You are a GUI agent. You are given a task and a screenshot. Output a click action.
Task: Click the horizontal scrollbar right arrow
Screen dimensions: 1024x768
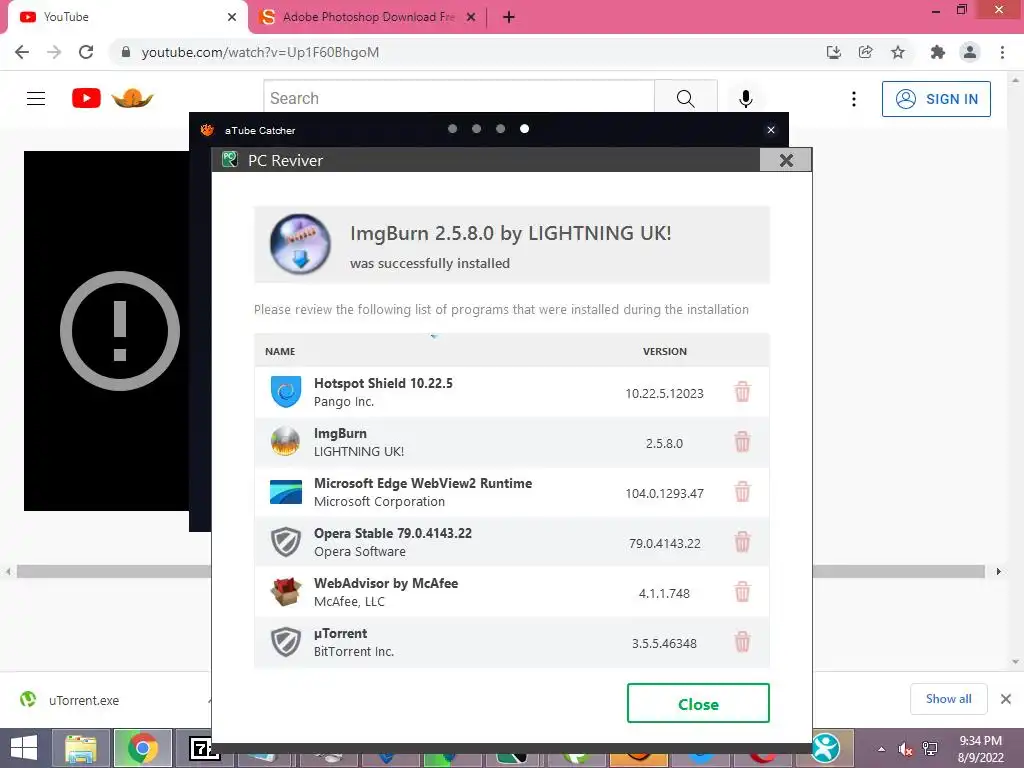pos(999,571)
